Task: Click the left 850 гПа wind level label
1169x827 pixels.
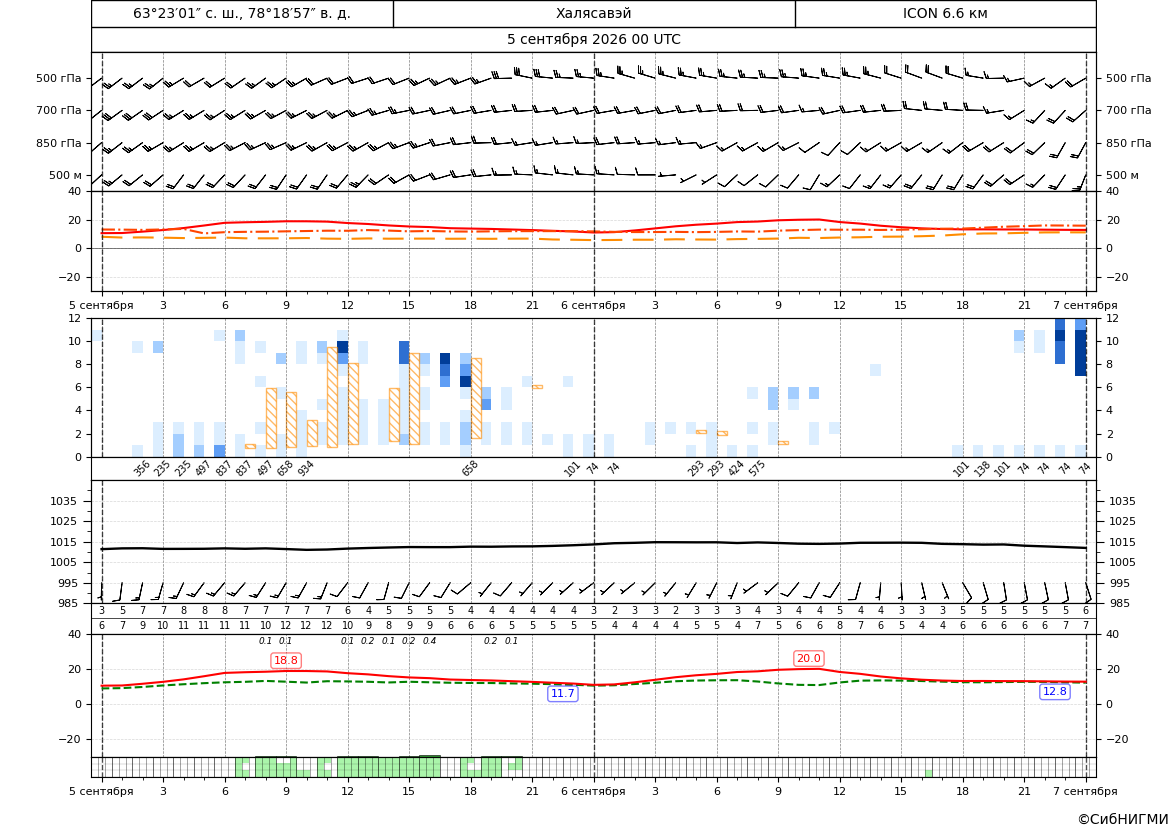Action: 58,143
